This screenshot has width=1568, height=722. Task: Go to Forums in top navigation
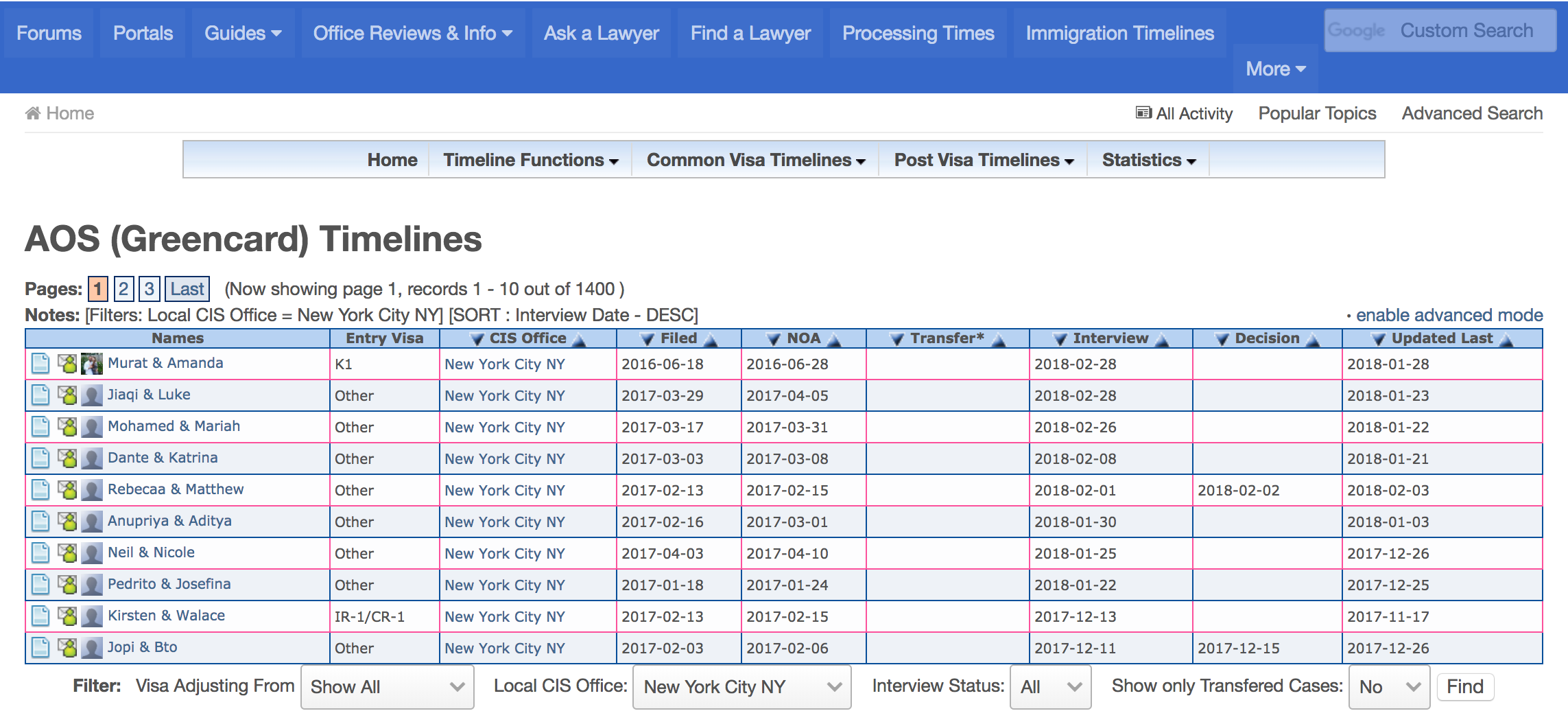click(49, 33)
